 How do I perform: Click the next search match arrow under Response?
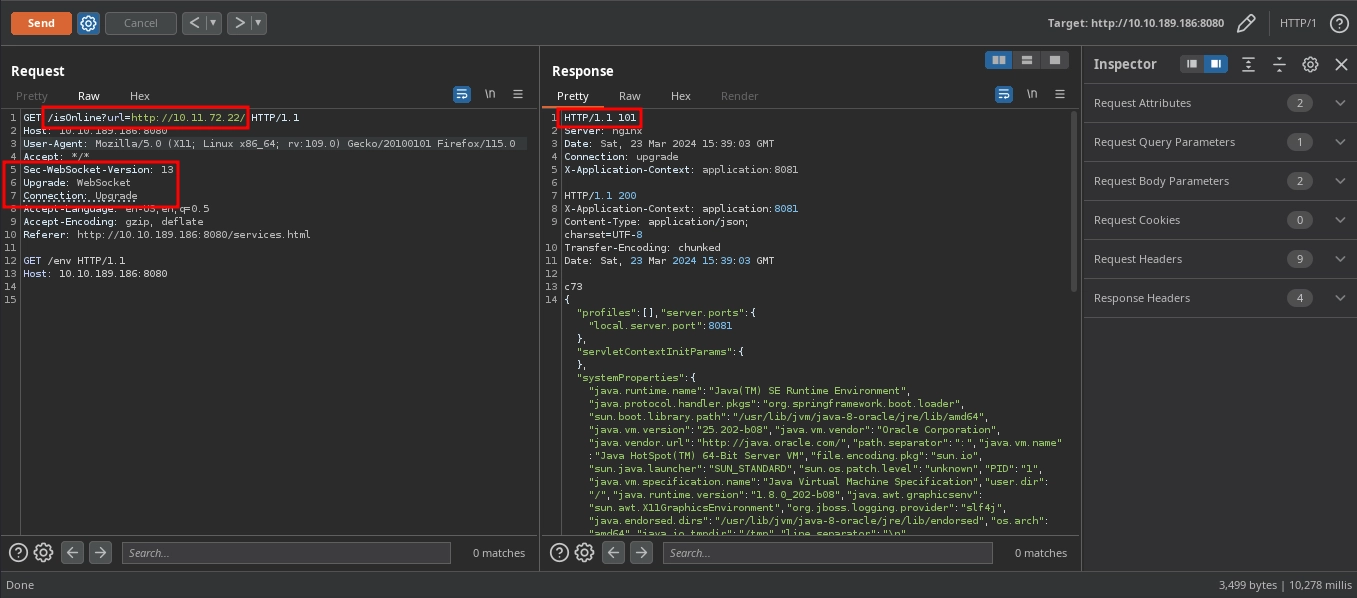click(x=640, y=552)
